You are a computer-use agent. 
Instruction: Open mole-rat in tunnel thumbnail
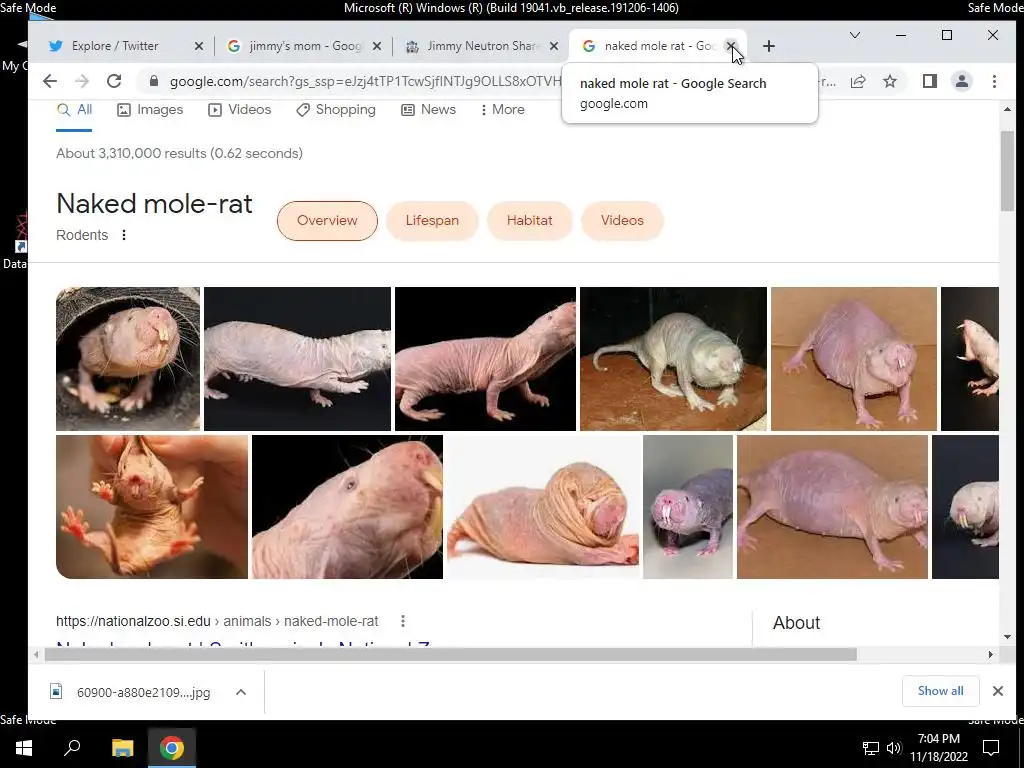(x=128, y=359)
